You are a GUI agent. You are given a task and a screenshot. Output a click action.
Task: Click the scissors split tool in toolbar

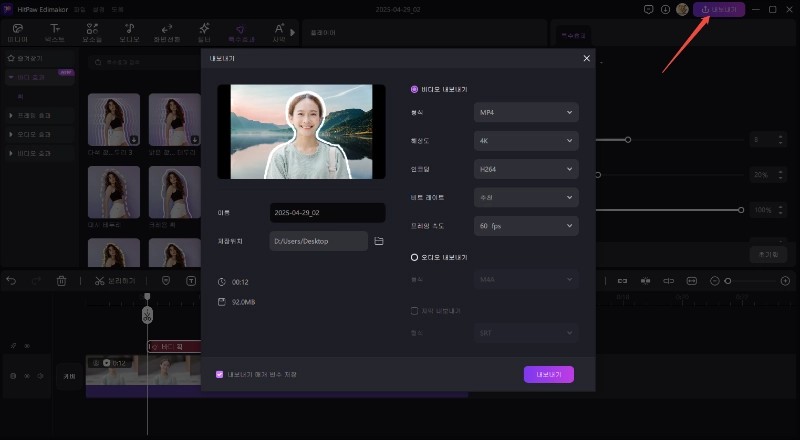tap(99, 281)
